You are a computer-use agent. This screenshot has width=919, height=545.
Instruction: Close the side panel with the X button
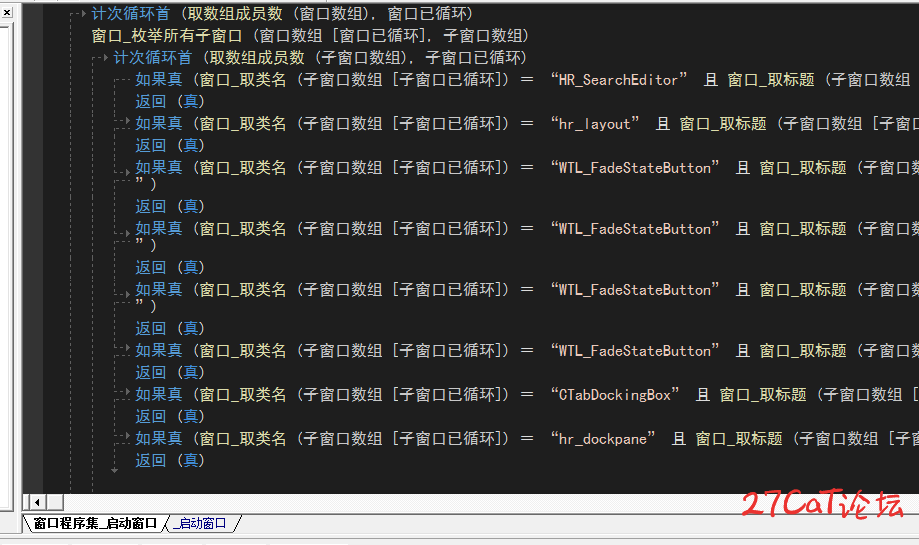pos(6,12)
